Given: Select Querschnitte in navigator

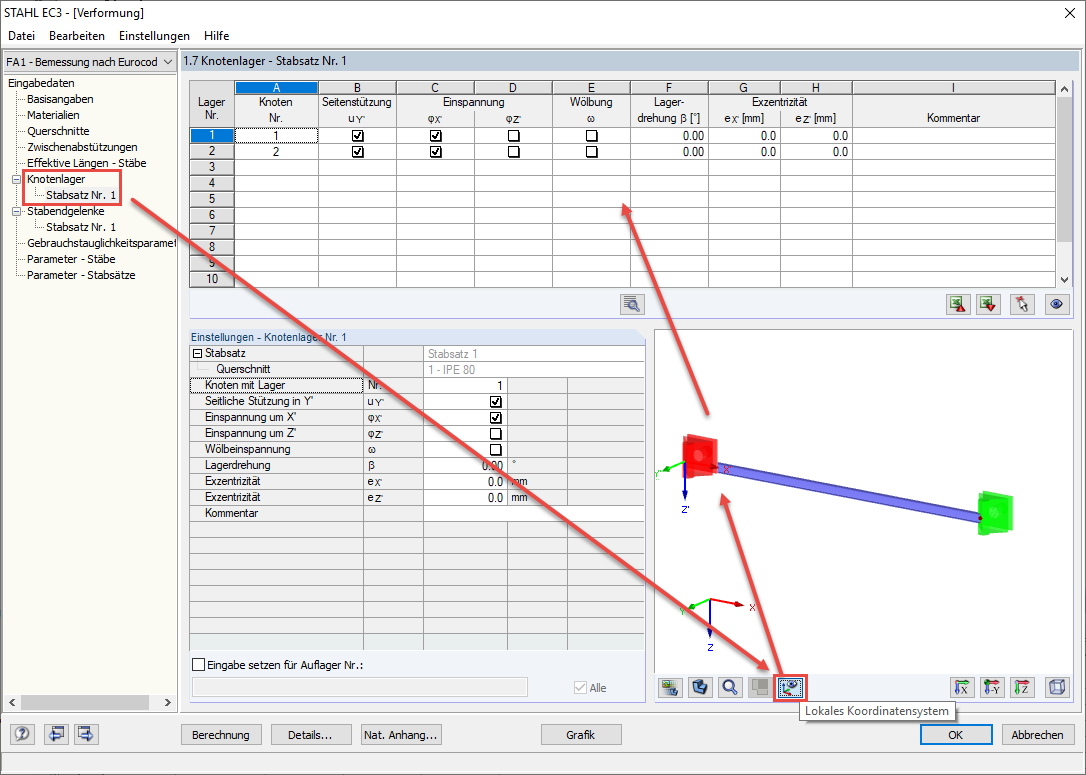Looking at the screenshot, I should [x=58, y=131].
